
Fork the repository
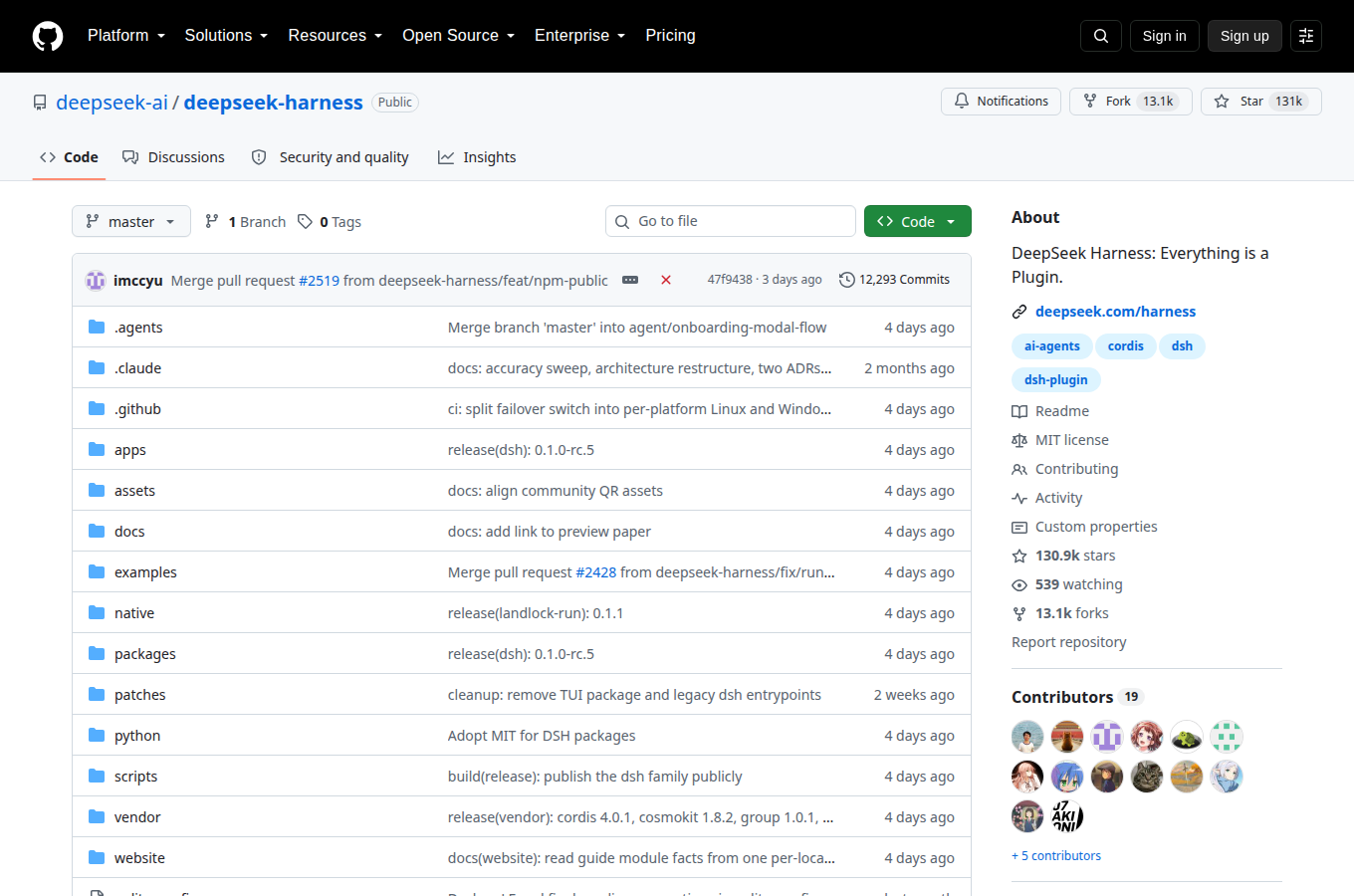coord(1131,102)
